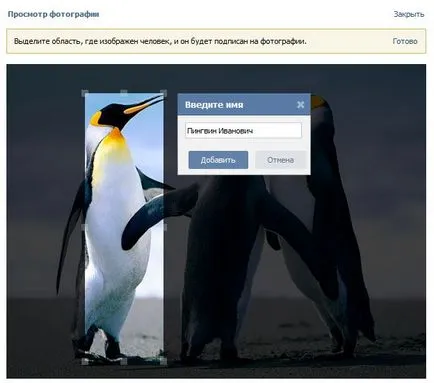
Task: Click the 'Готово' link
Action: (x=405, y=41)
